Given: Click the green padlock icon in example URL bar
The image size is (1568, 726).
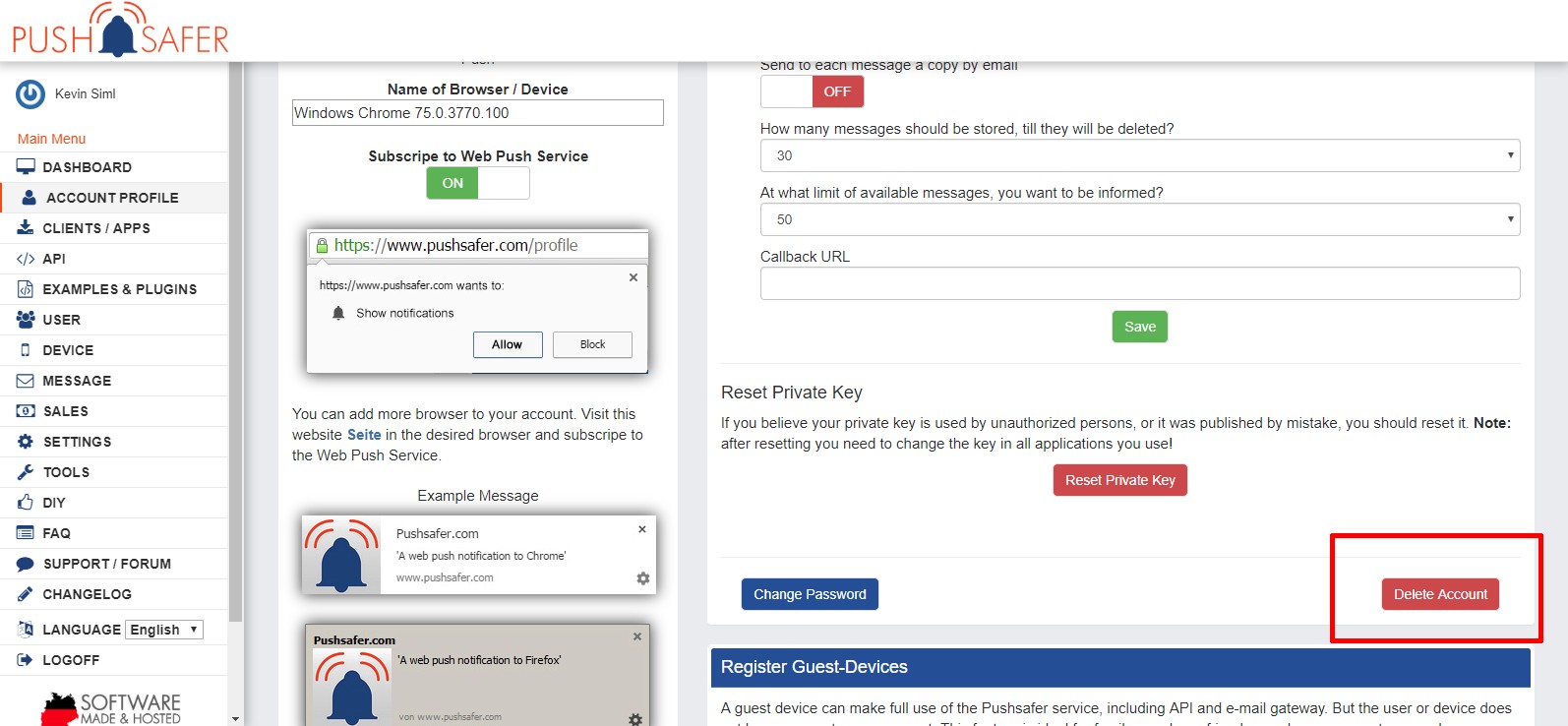Looking at the screenshot, I should [x=322, y=246].
